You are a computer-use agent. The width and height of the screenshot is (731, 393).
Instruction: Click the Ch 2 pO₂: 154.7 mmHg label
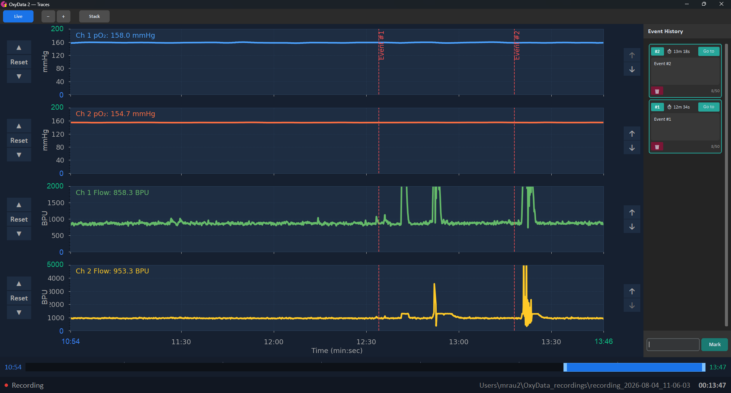coord(115,114)
